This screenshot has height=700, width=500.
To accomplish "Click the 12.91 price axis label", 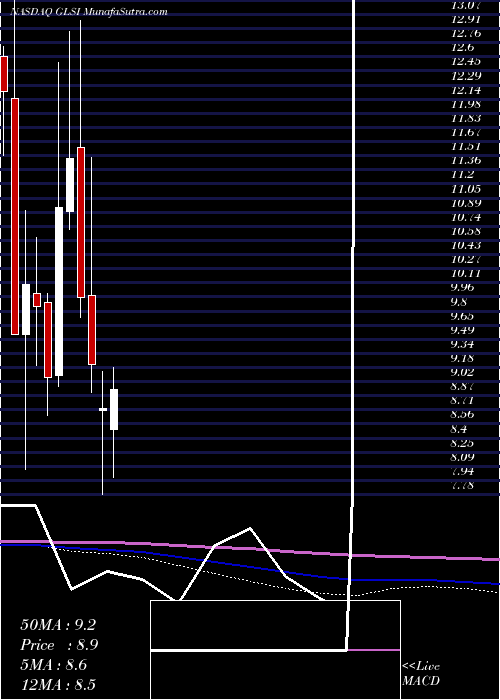I will [x=466, y=19].
